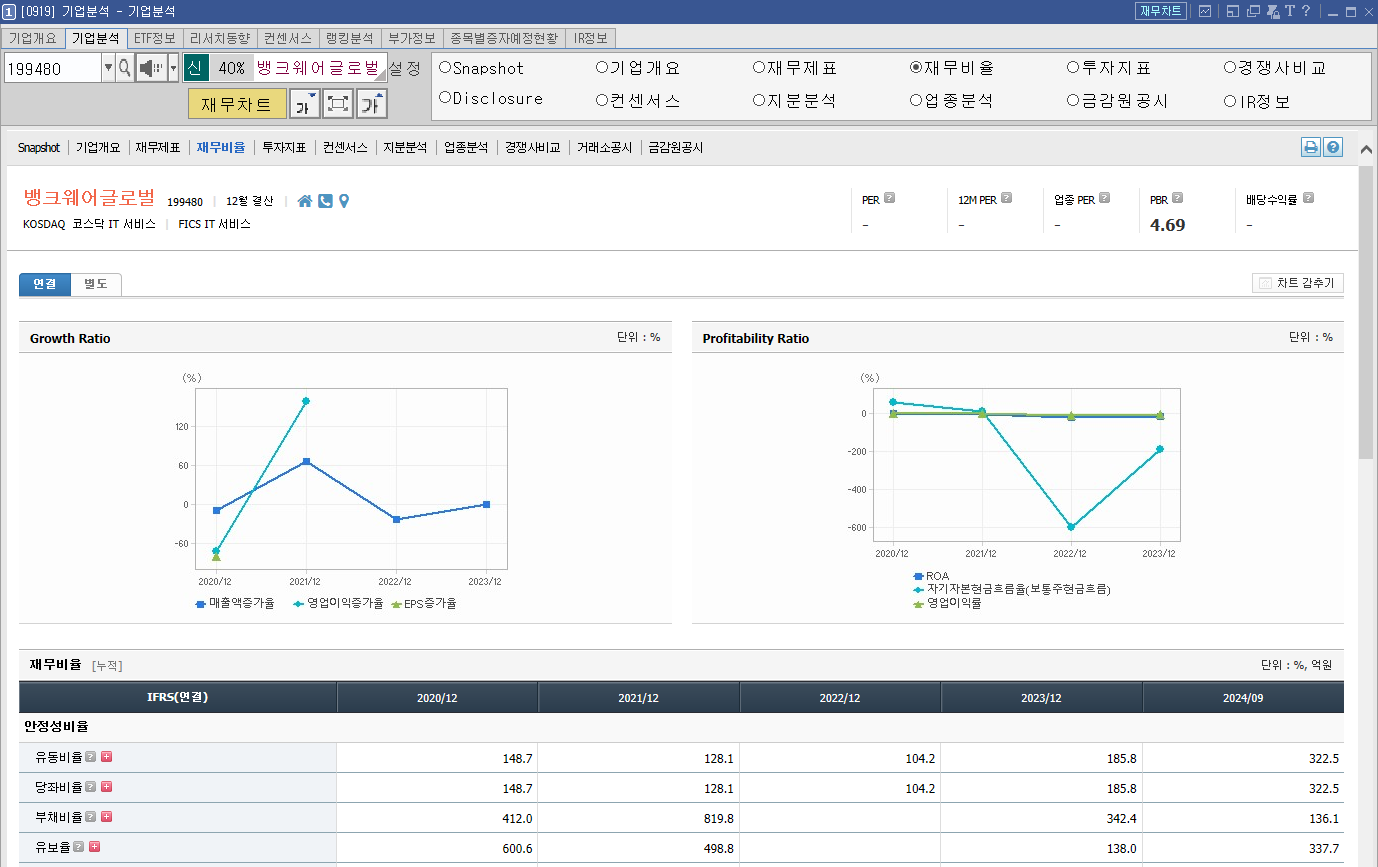
Task: Open the 지분분석 sub-menu link
Action: [x=405, y=147]
